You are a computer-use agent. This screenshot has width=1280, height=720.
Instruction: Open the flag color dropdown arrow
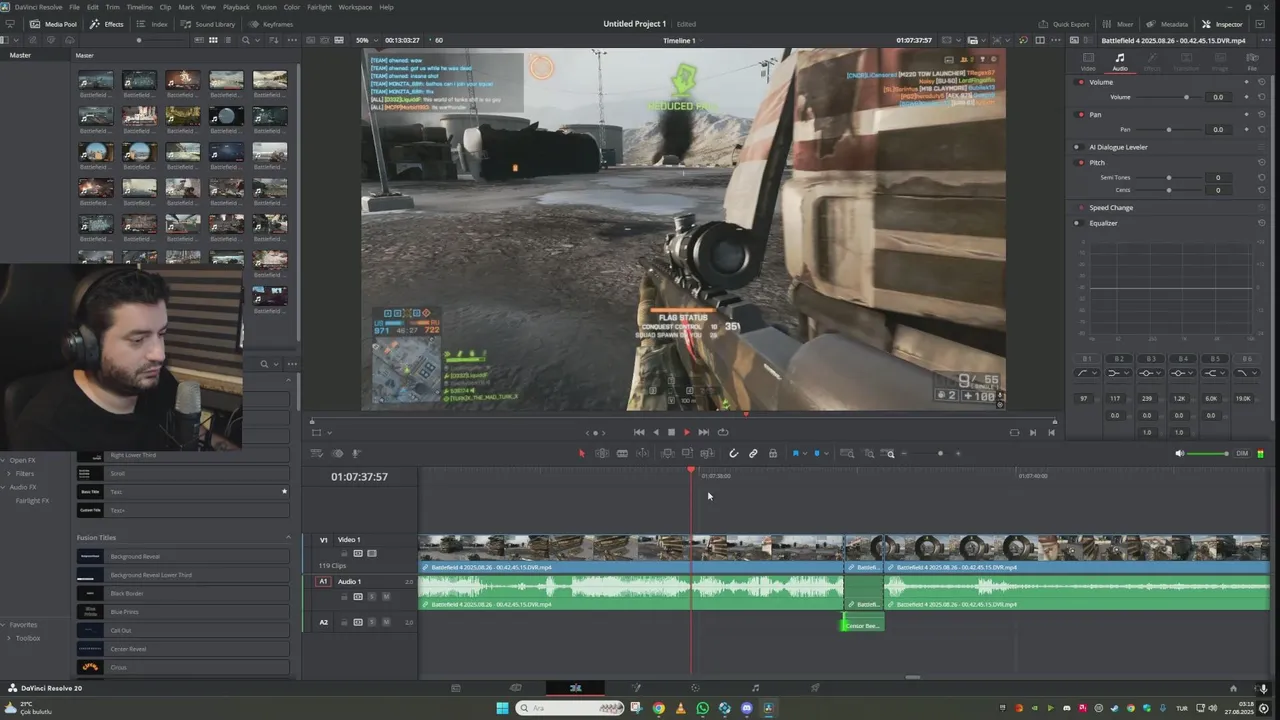coord(805,453)
